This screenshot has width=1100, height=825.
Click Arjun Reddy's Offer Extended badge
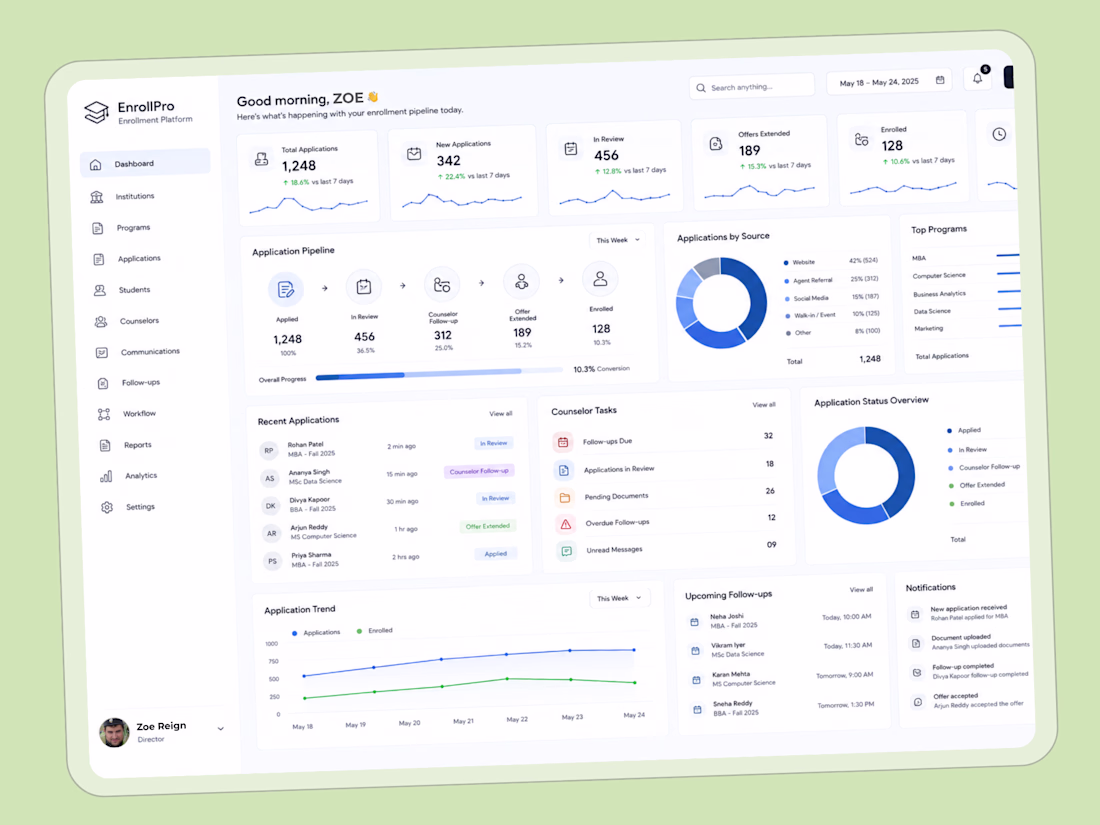click(488, 526)
